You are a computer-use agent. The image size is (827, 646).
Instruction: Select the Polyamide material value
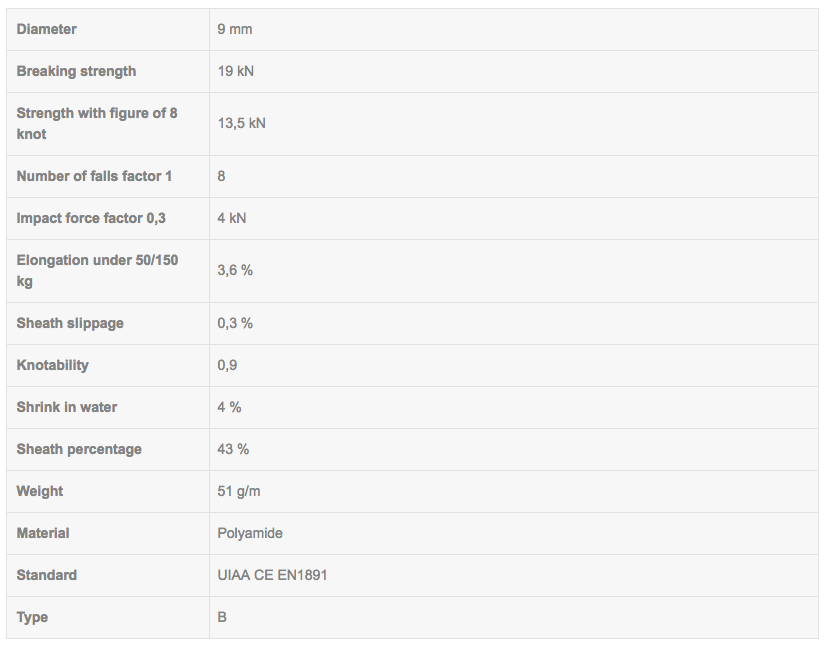pyautogui.click(x=250, y=533)
